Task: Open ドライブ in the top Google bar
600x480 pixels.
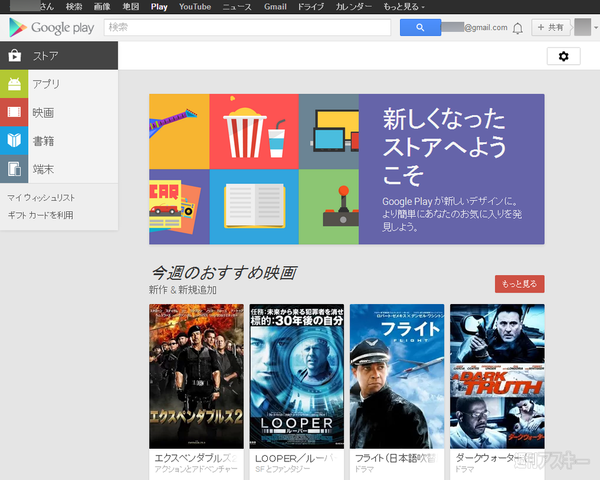Action: [311, 7]
